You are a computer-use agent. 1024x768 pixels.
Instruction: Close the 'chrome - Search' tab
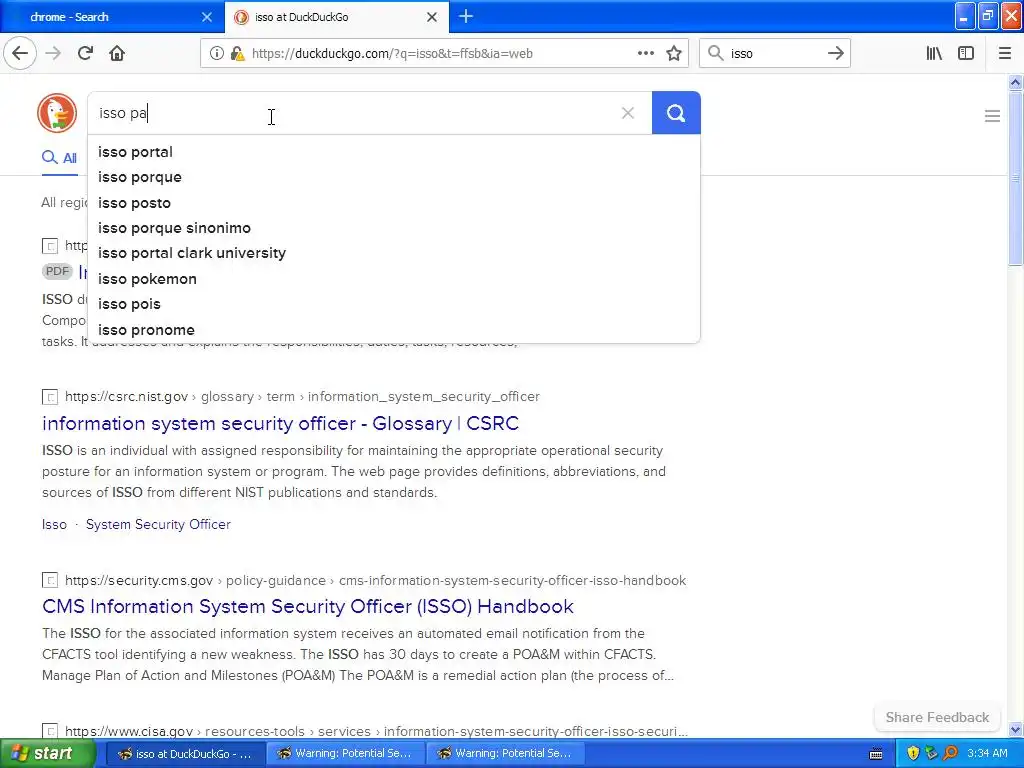point(206,17)
